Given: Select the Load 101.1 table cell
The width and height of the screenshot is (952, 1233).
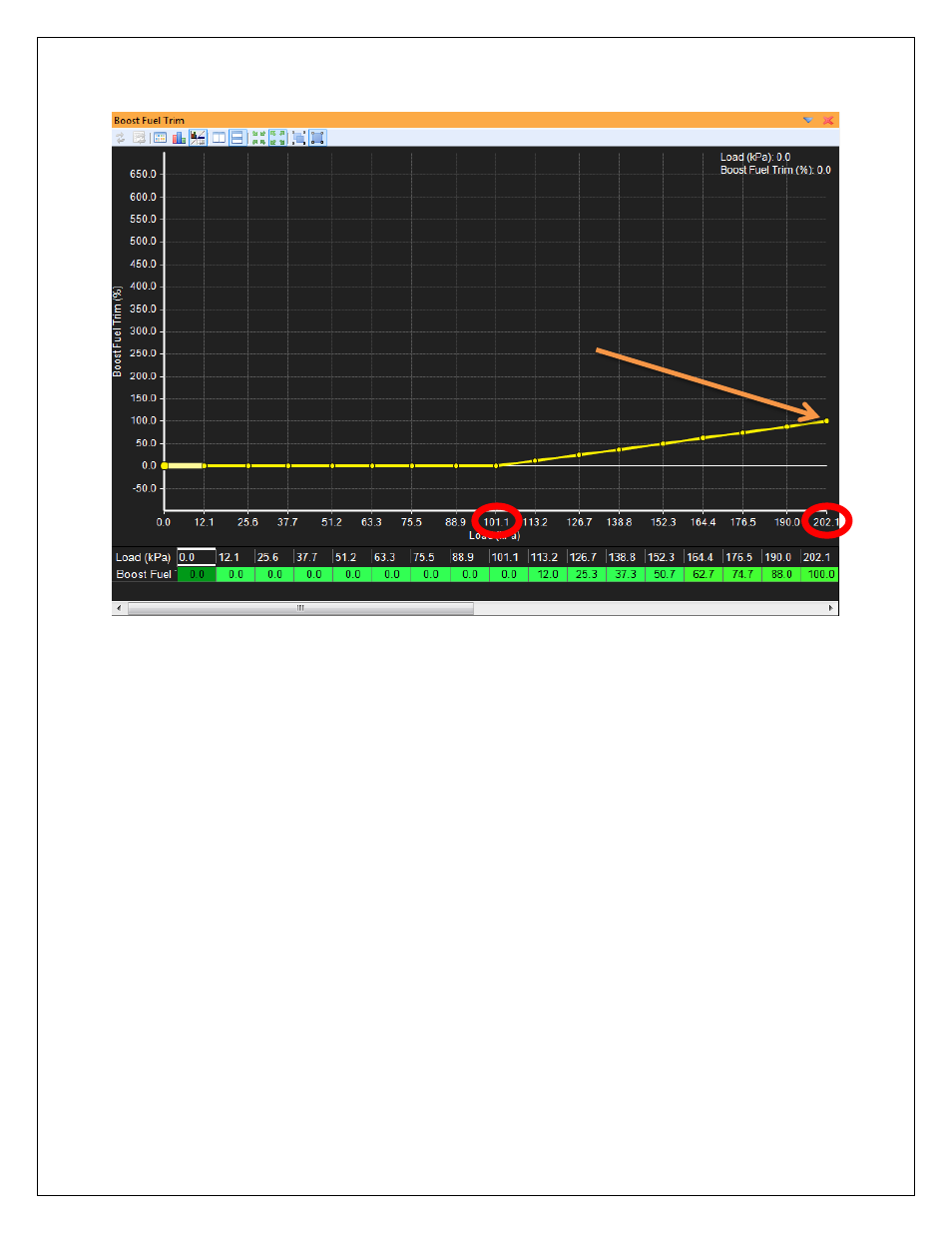Looking at the screenshot, I should point(508,557).
